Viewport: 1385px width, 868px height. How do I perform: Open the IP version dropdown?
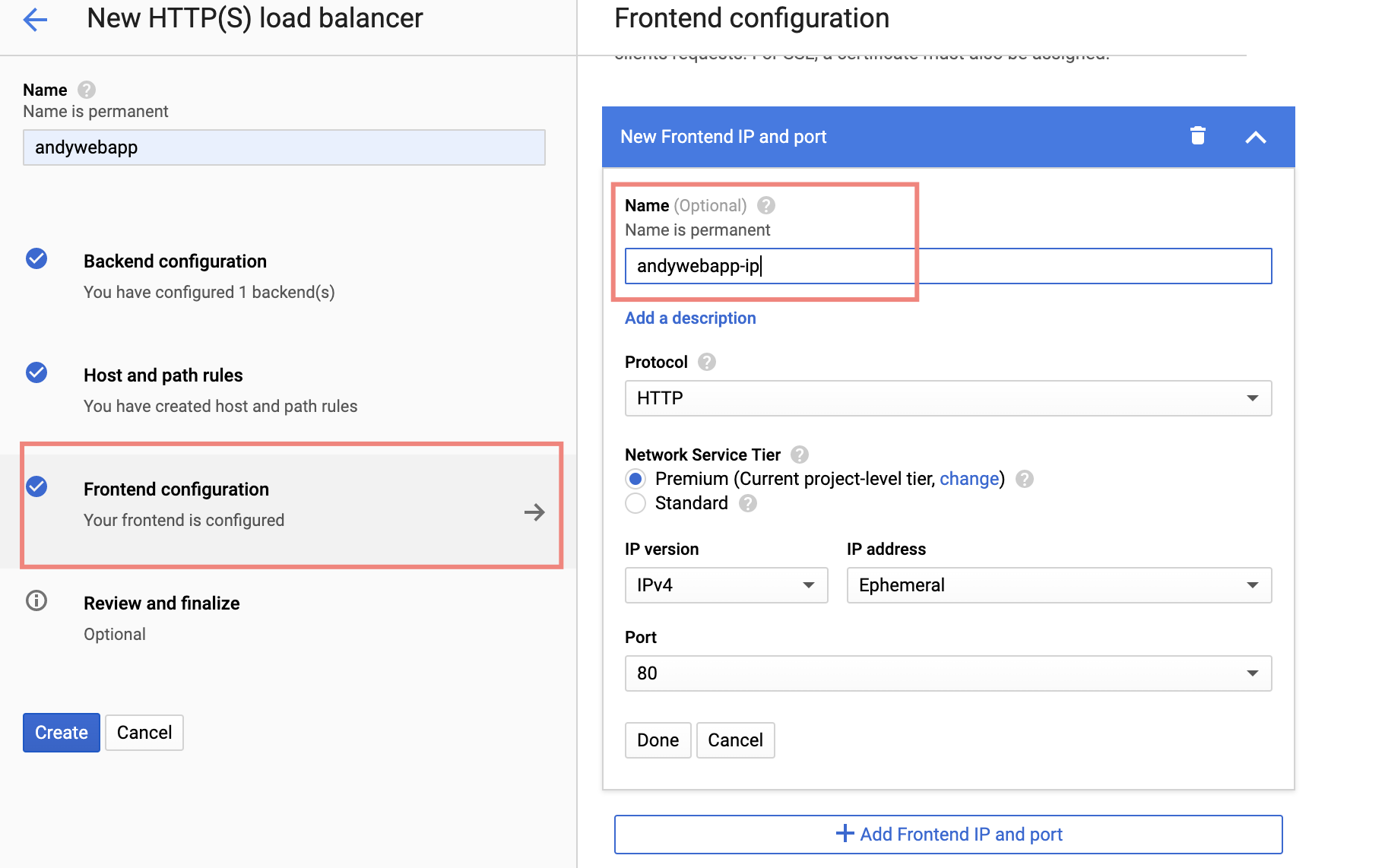point(725,585)
